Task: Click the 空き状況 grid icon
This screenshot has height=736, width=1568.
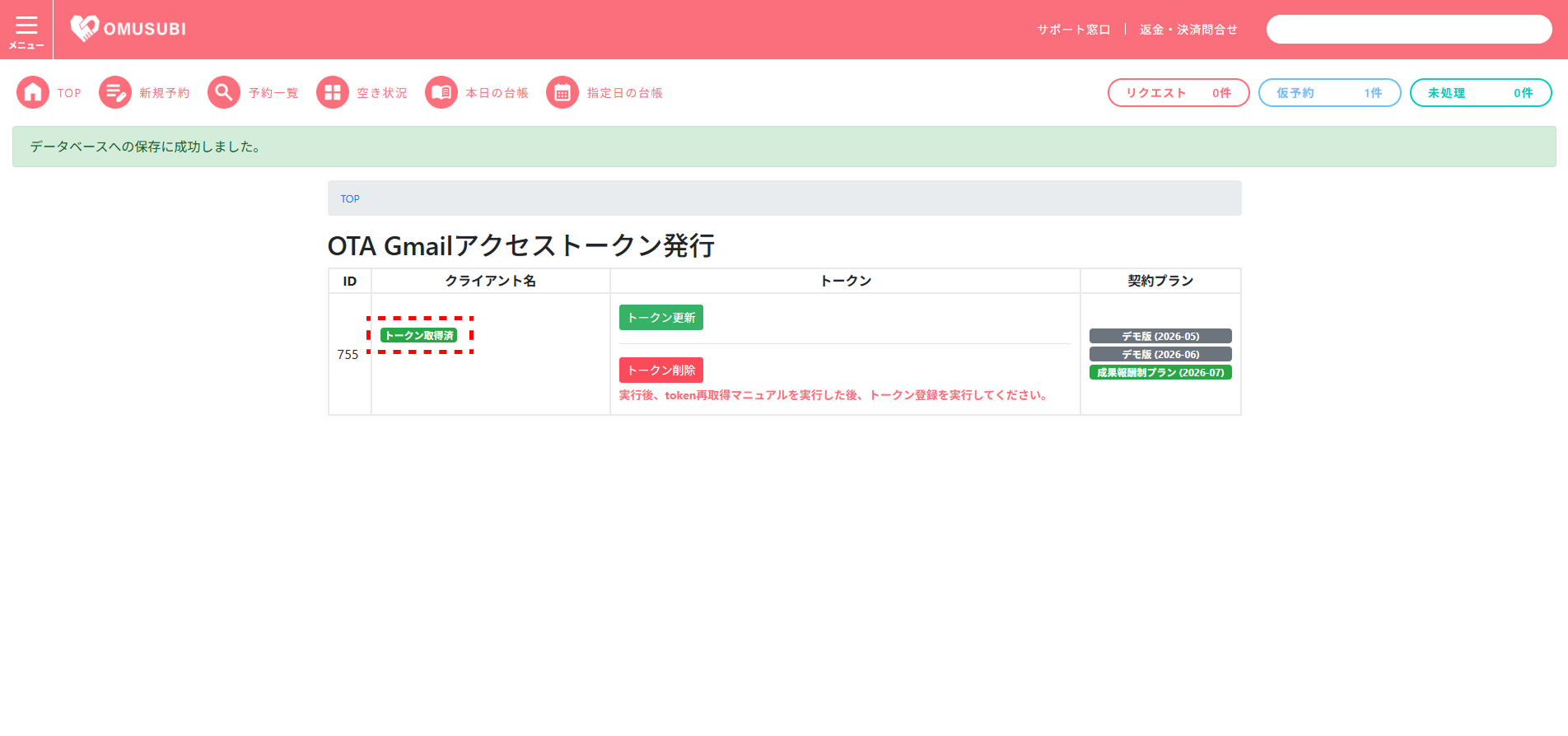Action: 333,93
